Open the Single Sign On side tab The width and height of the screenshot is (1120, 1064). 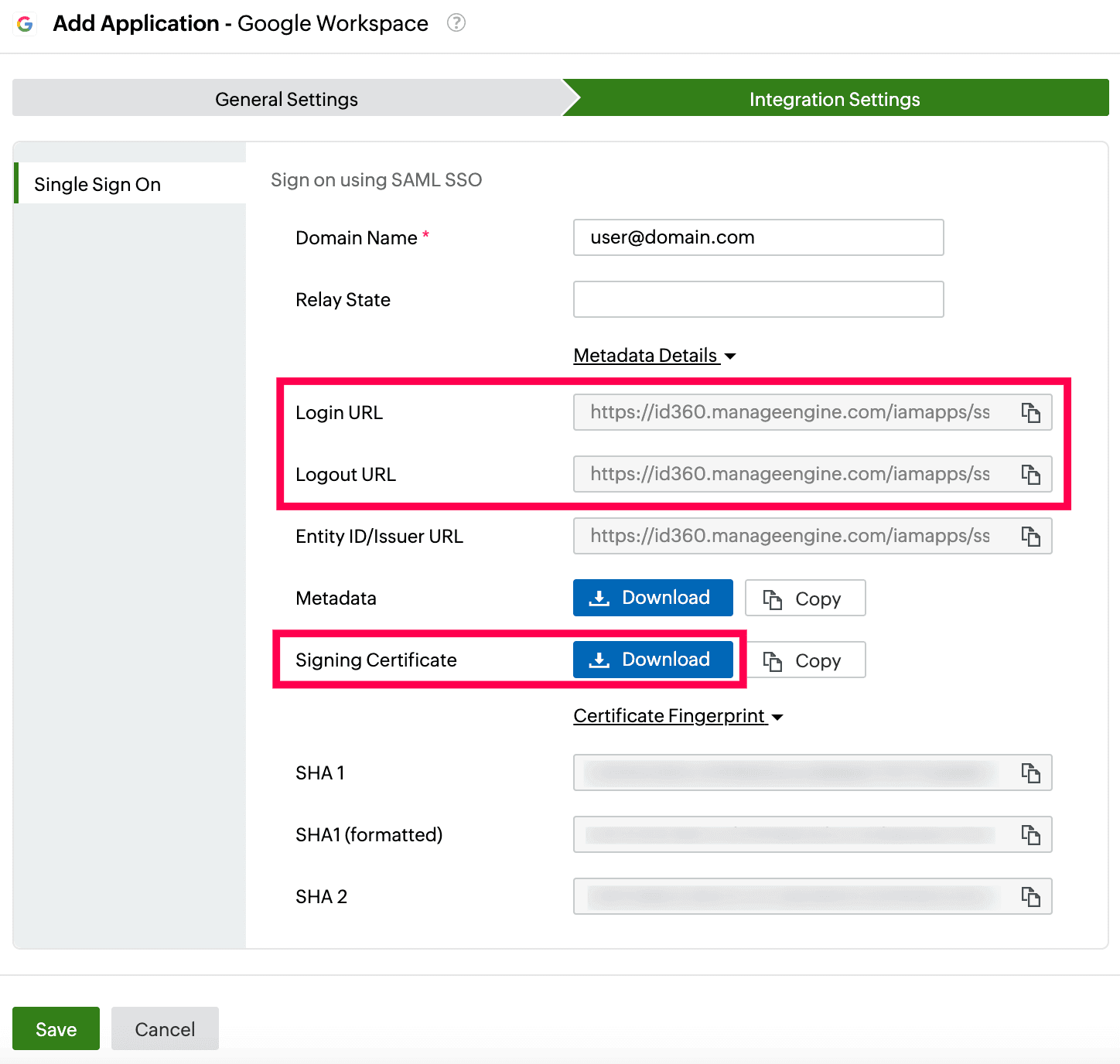click(x=97, y=184)
